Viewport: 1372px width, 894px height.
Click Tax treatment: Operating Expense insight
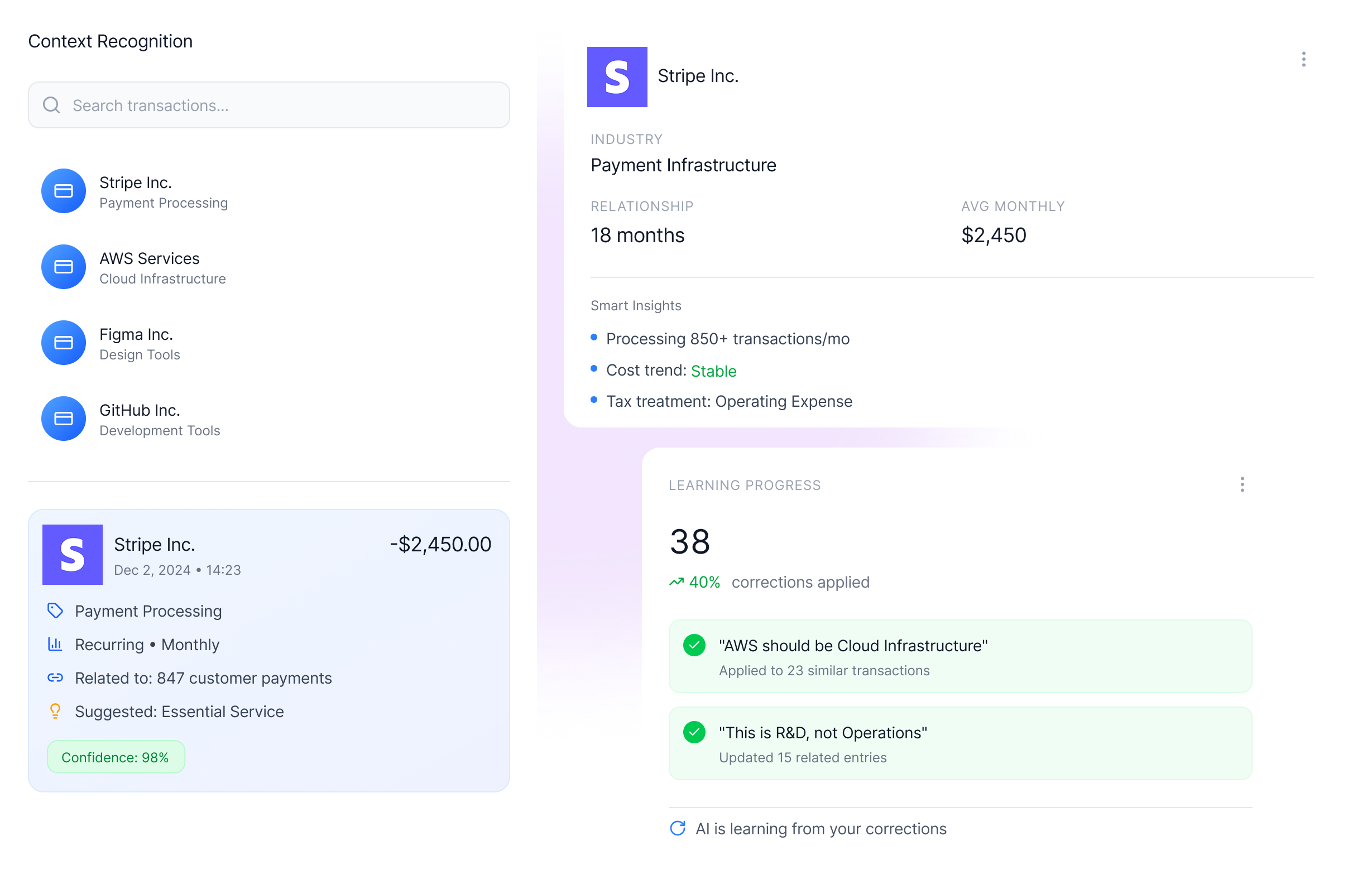pos(729,401)
